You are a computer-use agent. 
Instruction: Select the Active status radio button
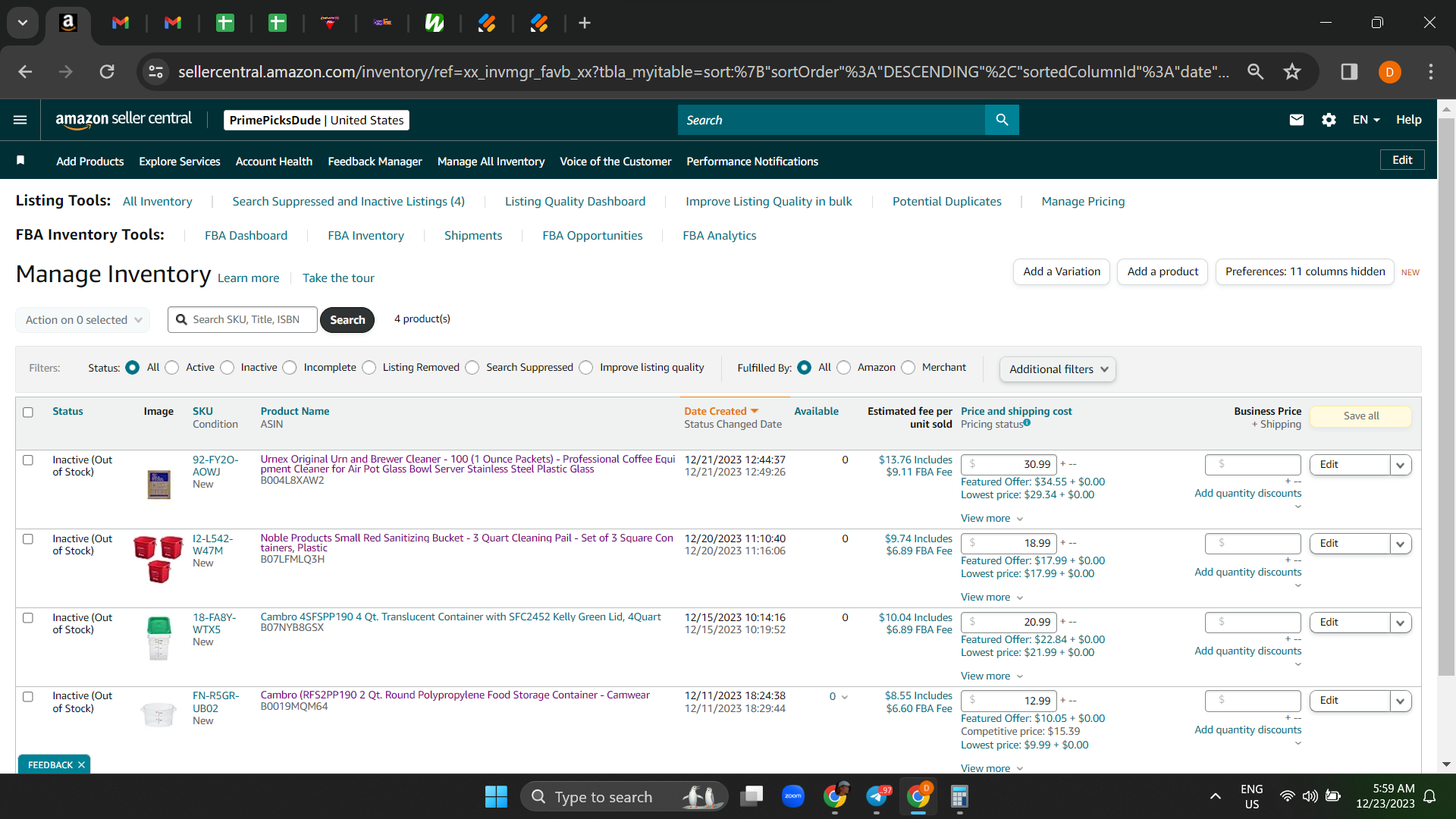pos(172,368)
